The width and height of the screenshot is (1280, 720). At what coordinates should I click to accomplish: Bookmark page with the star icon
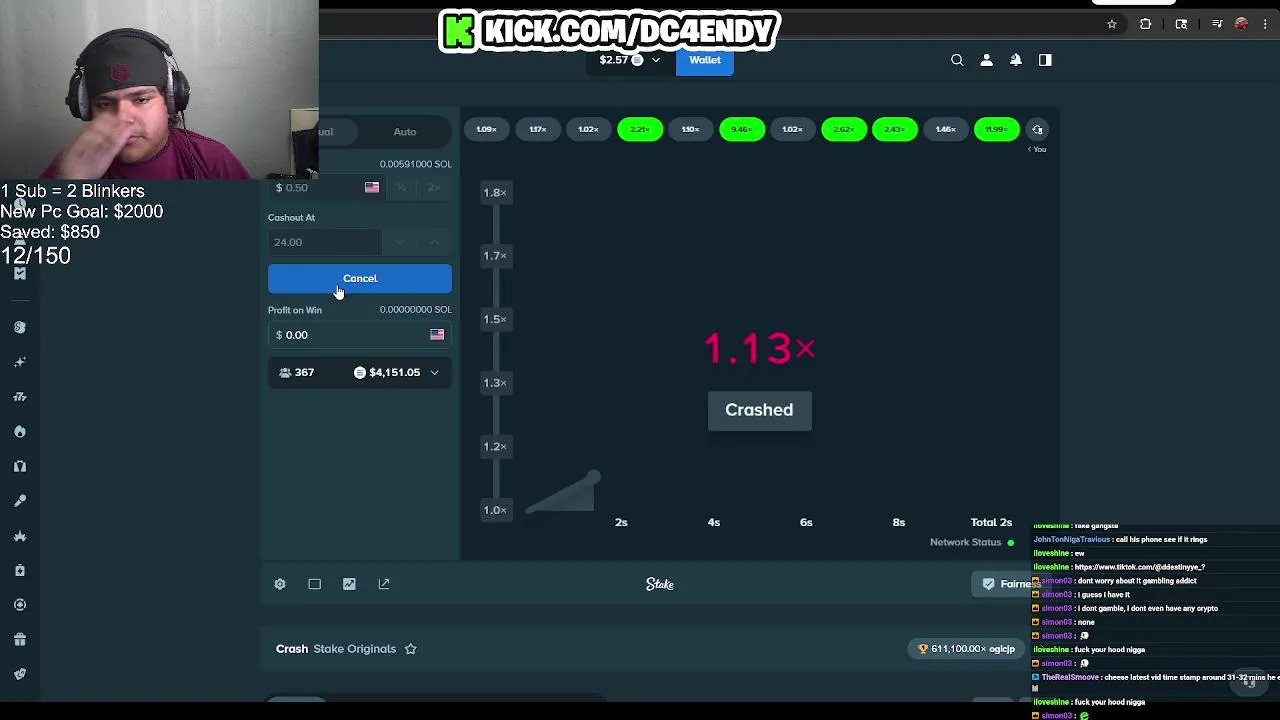[1111, 24]
